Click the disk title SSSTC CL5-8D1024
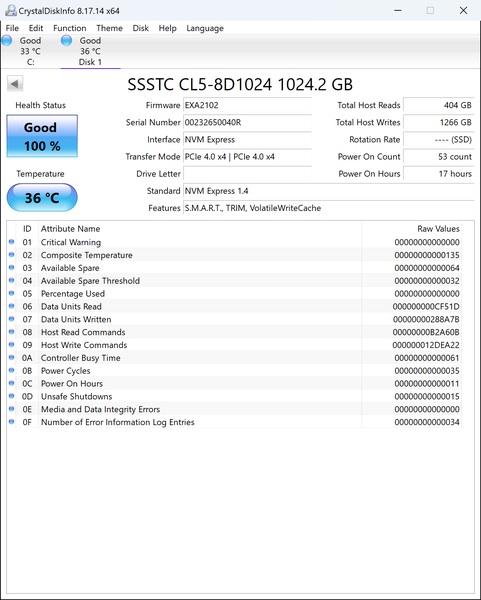The width and height of the screenshot is (481, 600). click(x=240, y=85)
